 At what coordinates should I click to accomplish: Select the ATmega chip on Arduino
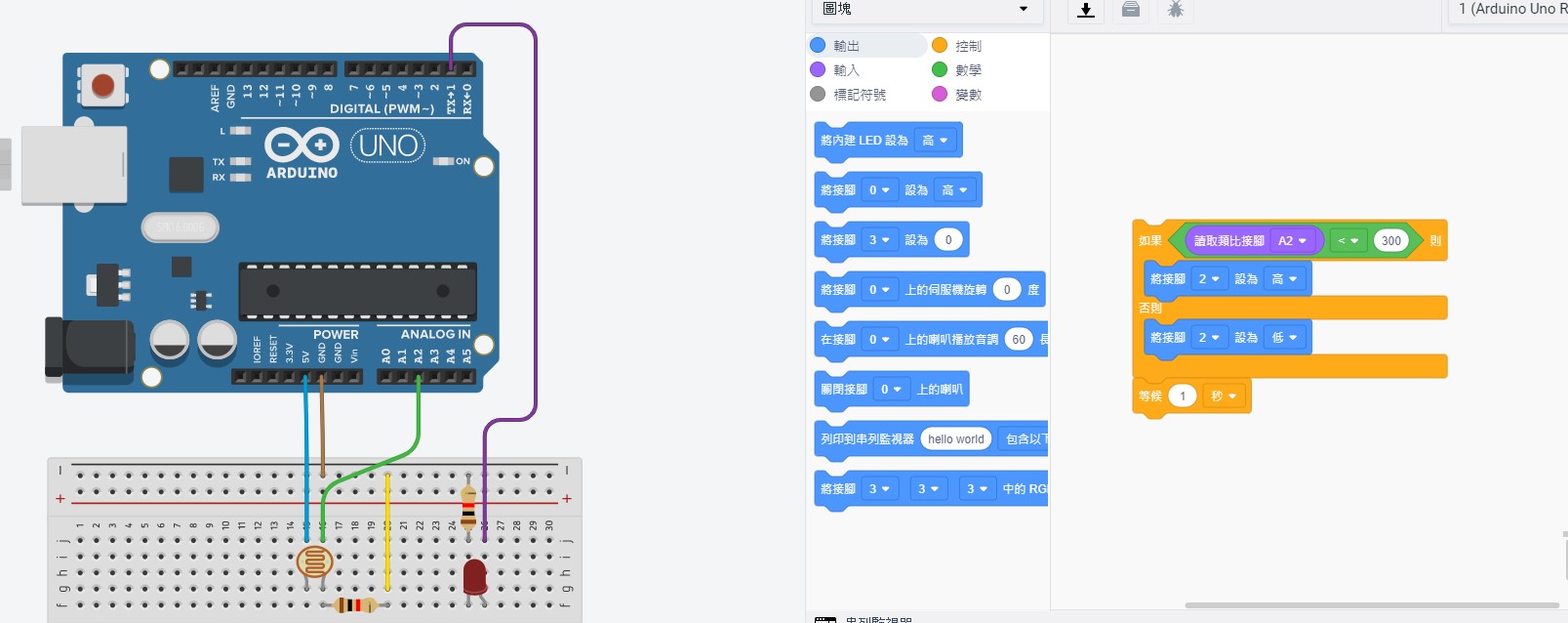(x=358, y=291)
